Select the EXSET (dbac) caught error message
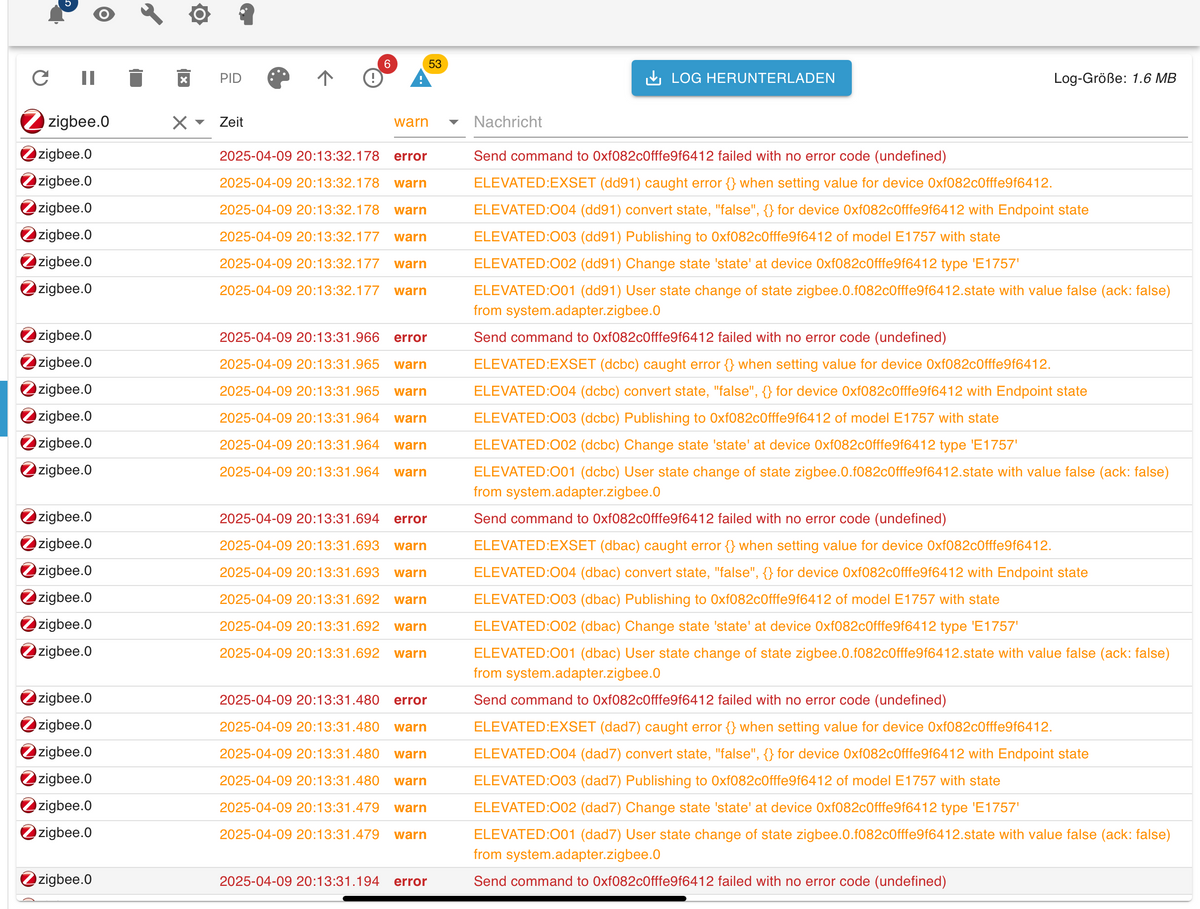Screen dimensions: 1200x909 pyautogui.click(x=763, y=545)
